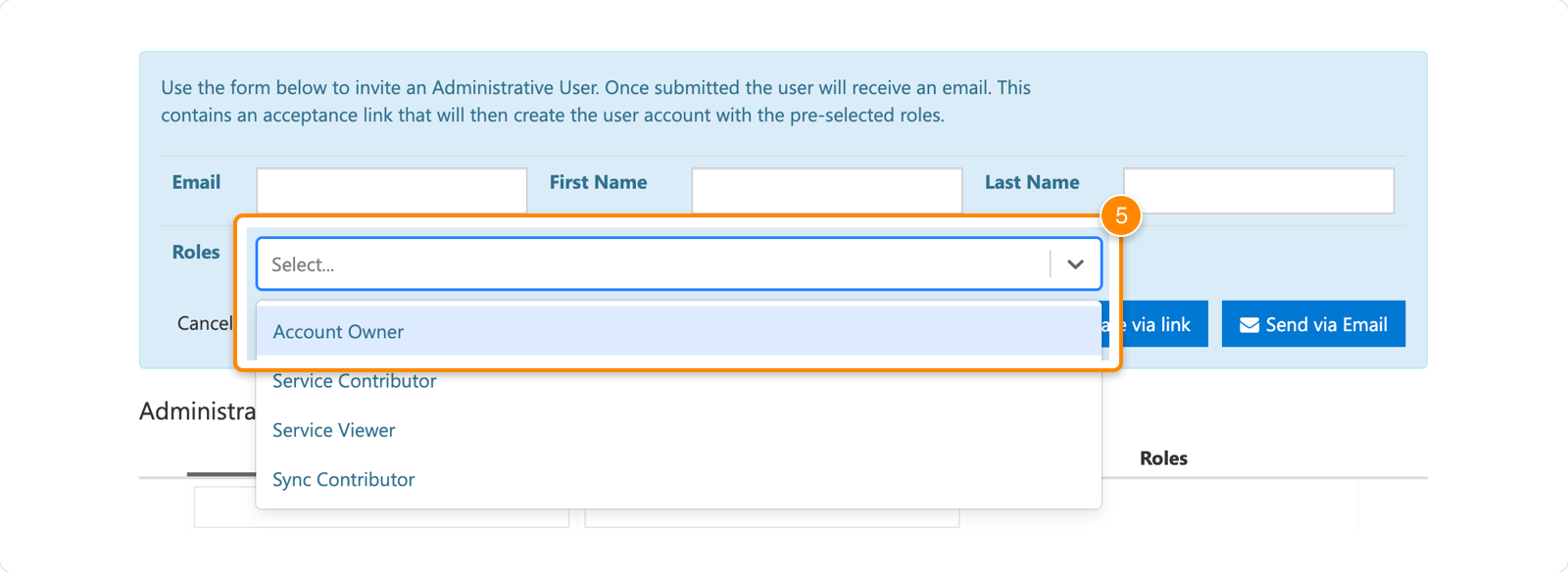
Task: Cancel the invite form
Action: [204, 324]
